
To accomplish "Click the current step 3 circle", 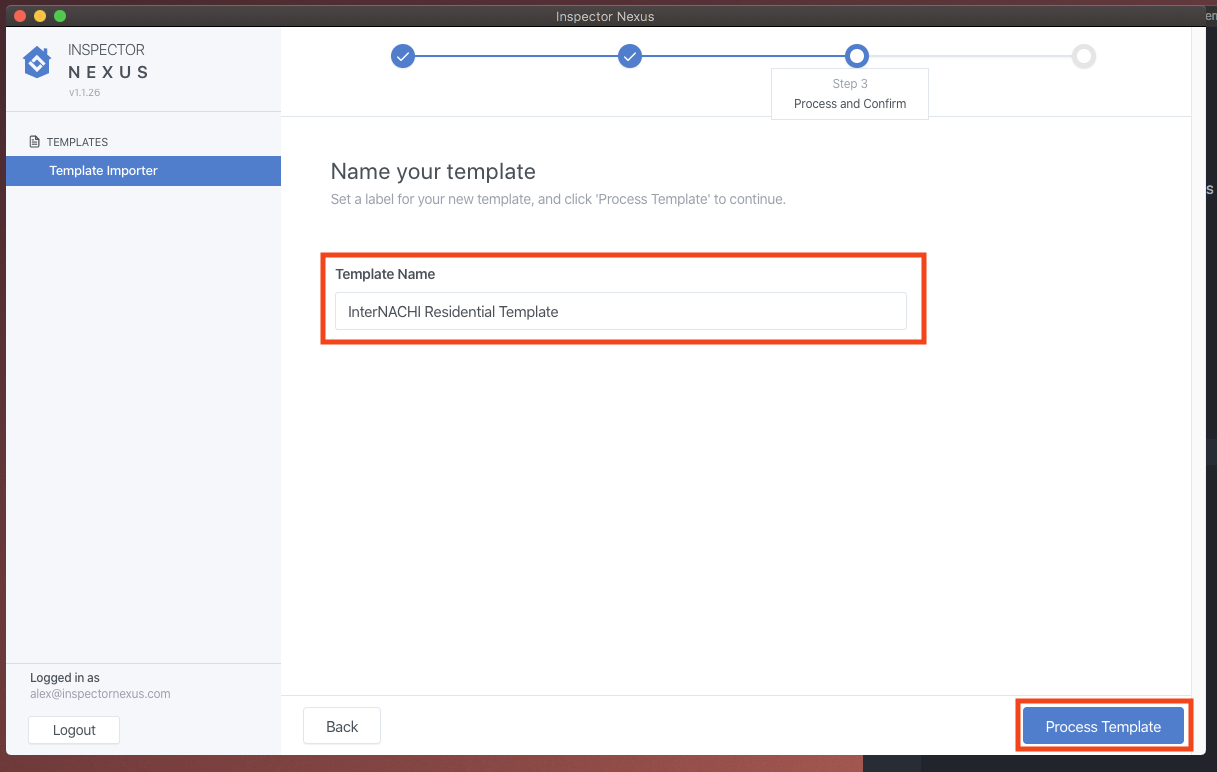I will [x=856, y=56].
